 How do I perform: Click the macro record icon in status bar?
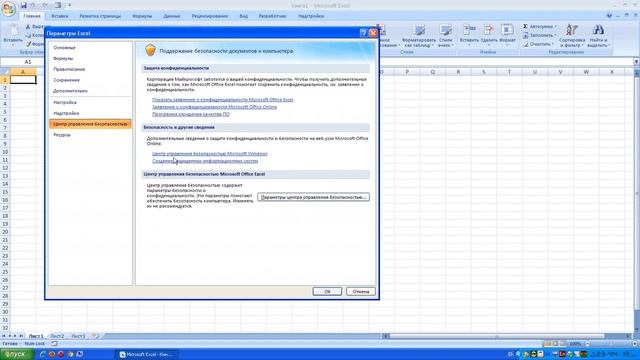point(54,344)
